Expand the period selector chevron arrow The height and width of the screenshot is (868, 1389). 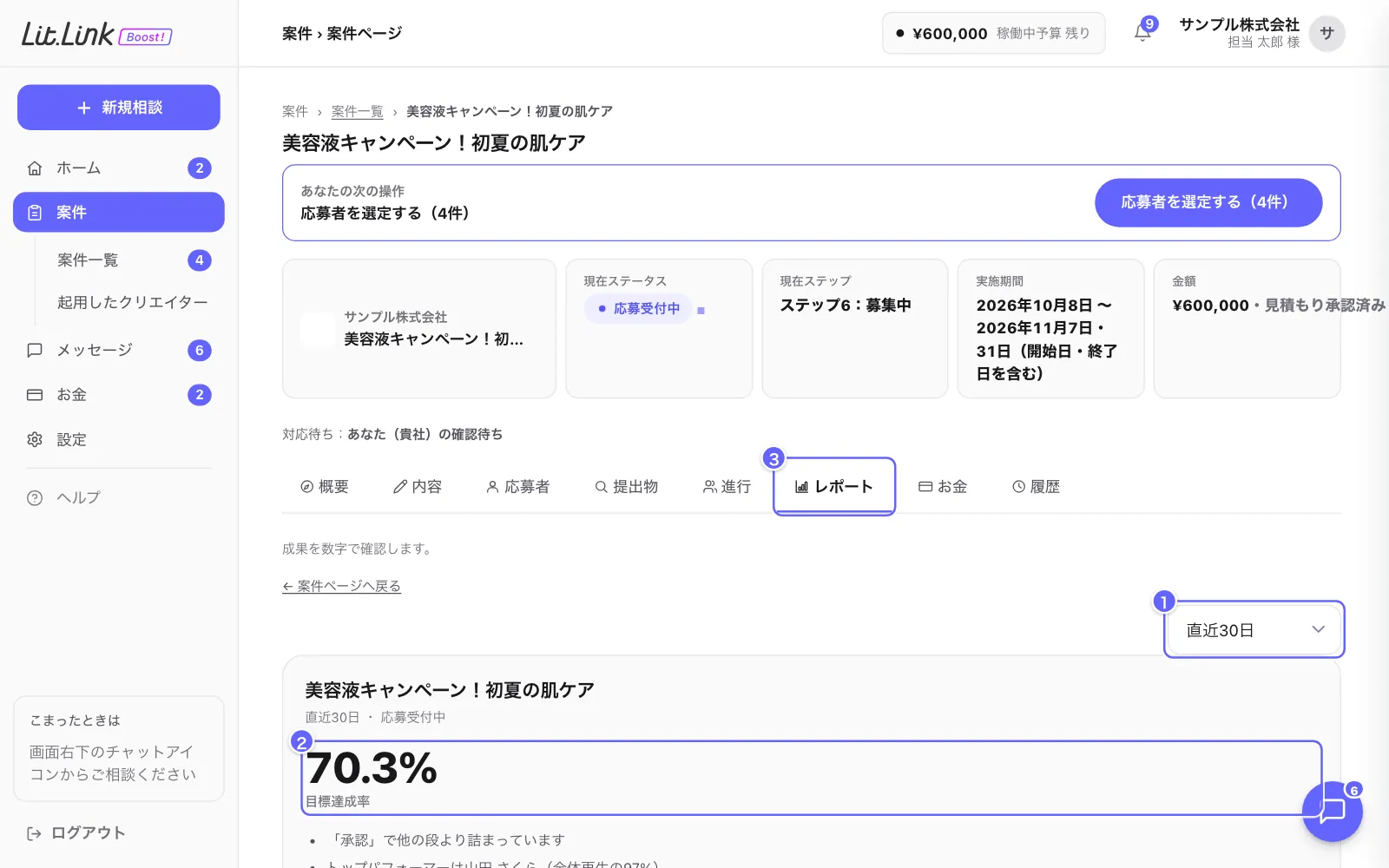pyautogui.click(x=1318, y=629)
